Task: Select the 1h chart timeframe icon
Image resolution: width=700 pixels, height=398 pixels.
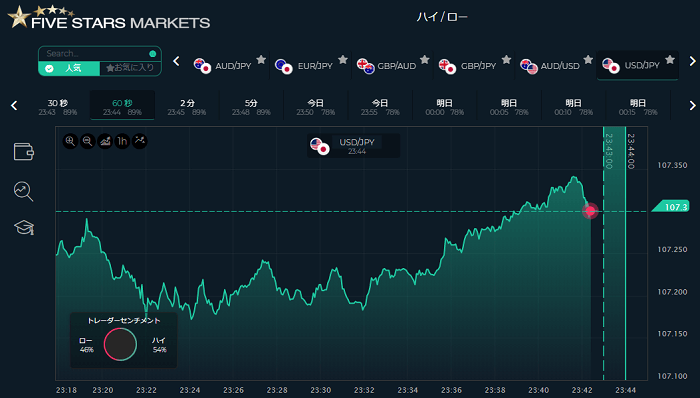Action: (122, 141)
